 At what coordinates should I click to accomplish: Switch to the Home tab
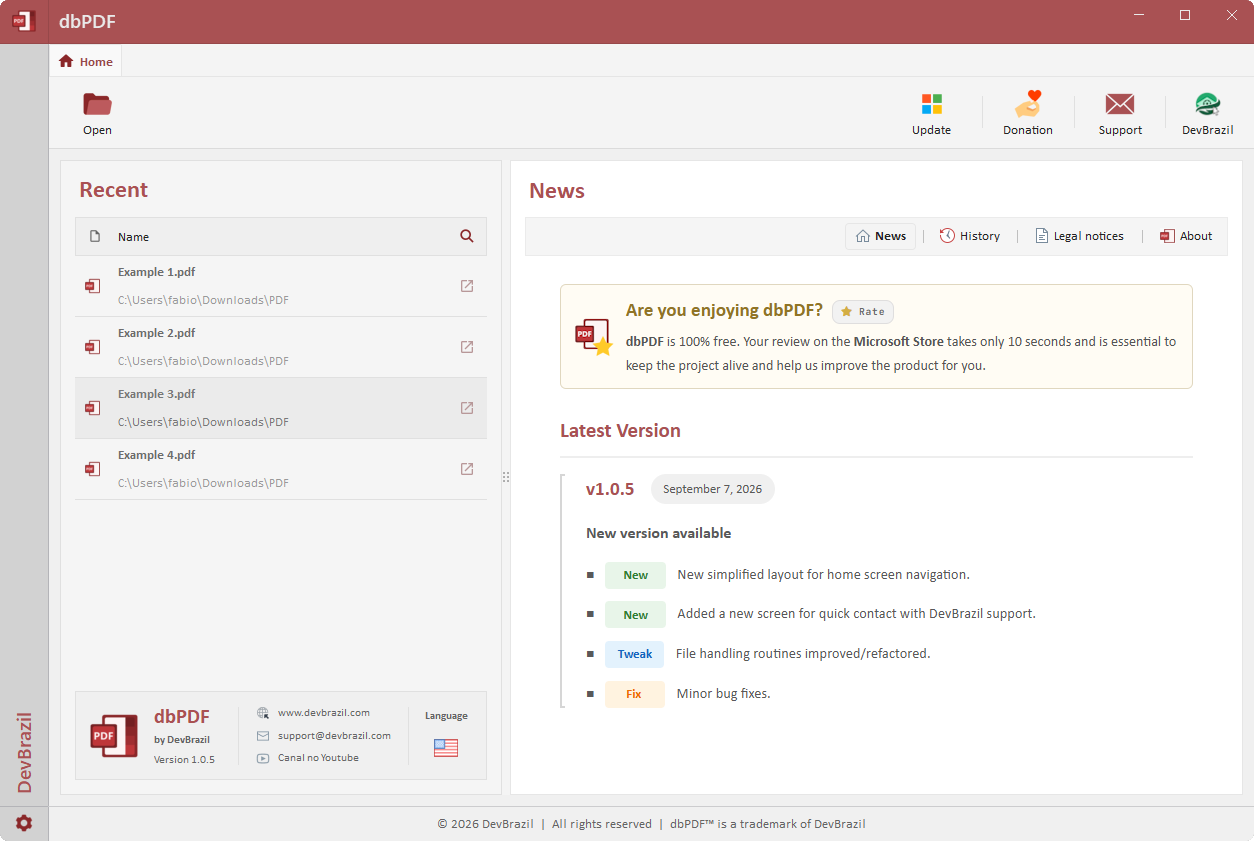click(x=86, y=61)
